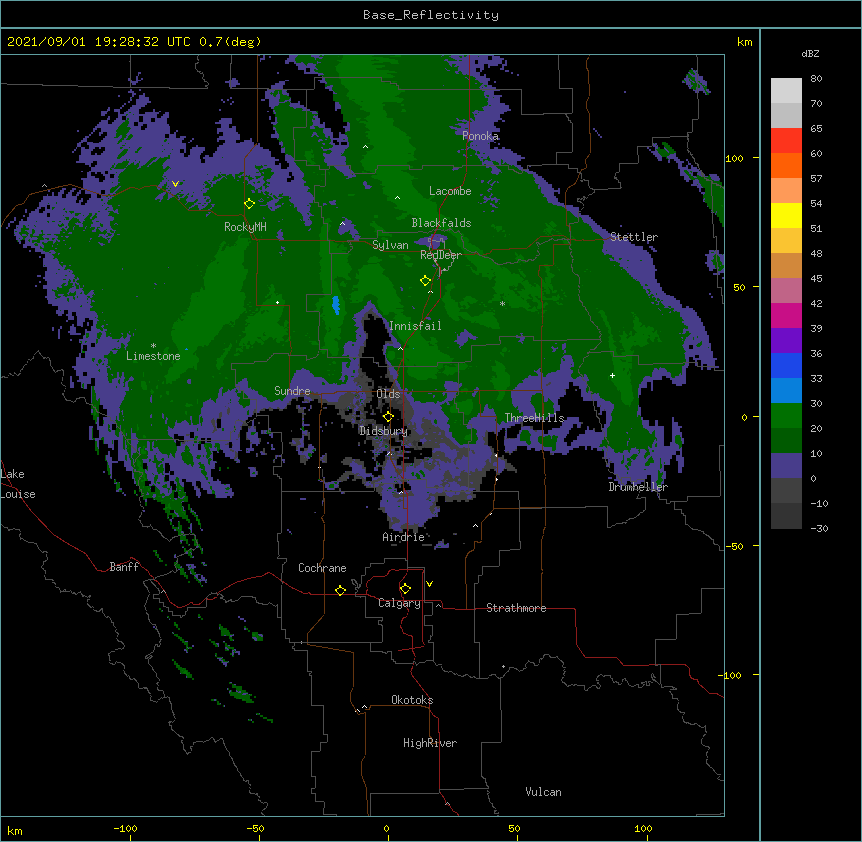This screenshot has height=842, width=862.
Task: Select the red 60–65 dBZ legend swatch
Action: pyautogui.click(x=786, y=141)
